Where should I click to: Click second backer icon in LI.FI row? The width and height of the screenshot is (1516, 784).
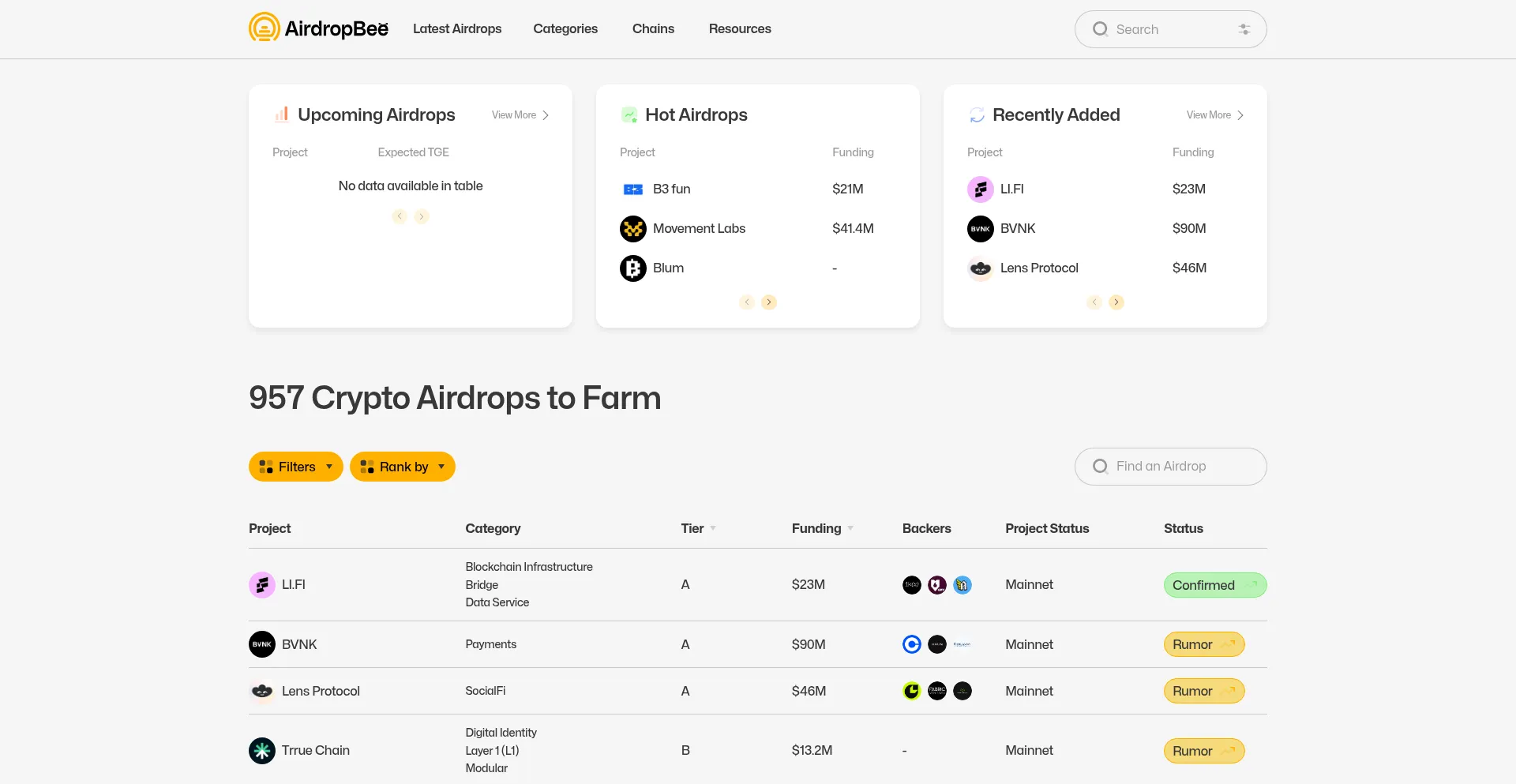(x=937, y=585)
